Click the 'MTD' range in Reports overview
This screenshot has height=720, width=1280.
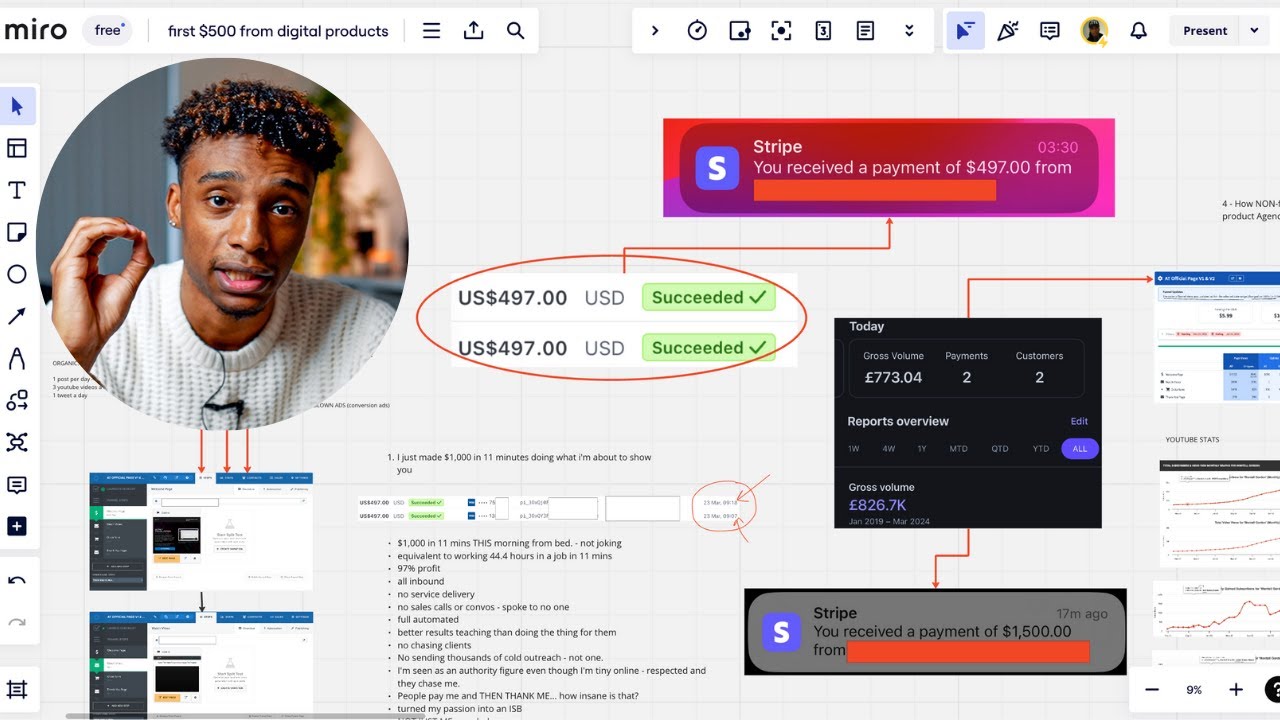pyautogui.click(x=958, y=449)
